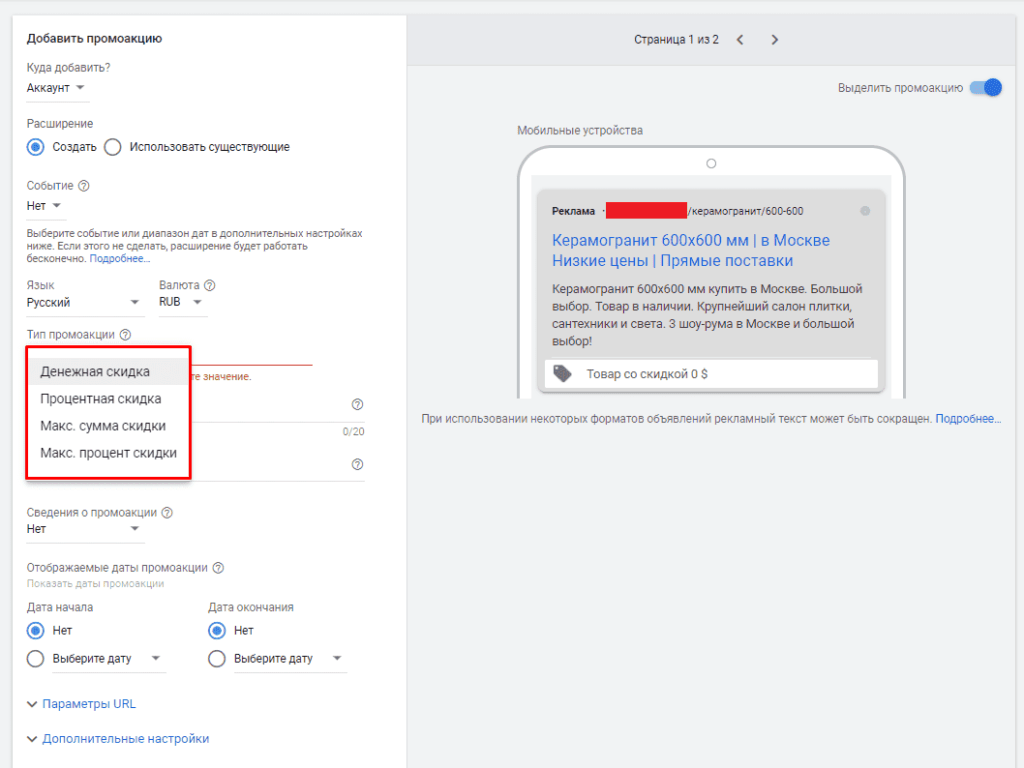
Task: Toggle Выделить промоакцию switch
Action: pos(985,88)
